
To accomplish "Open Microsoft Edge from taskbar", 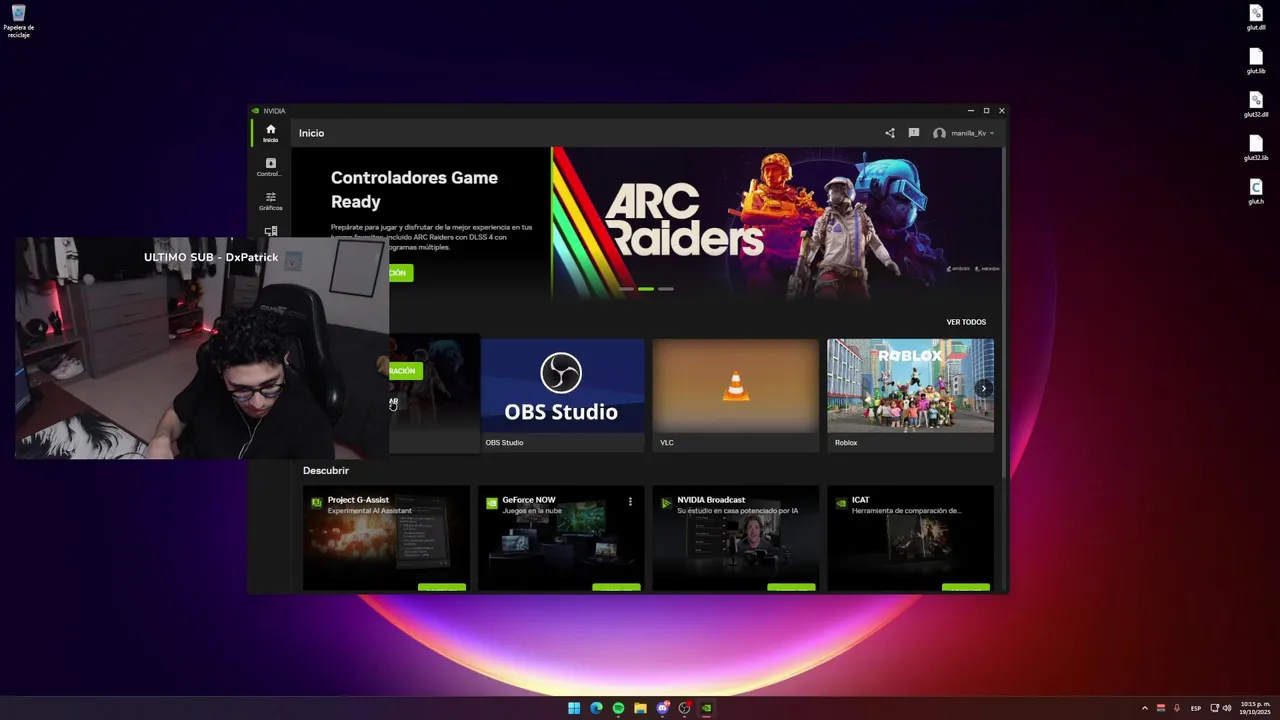I will tap(596, 708).
